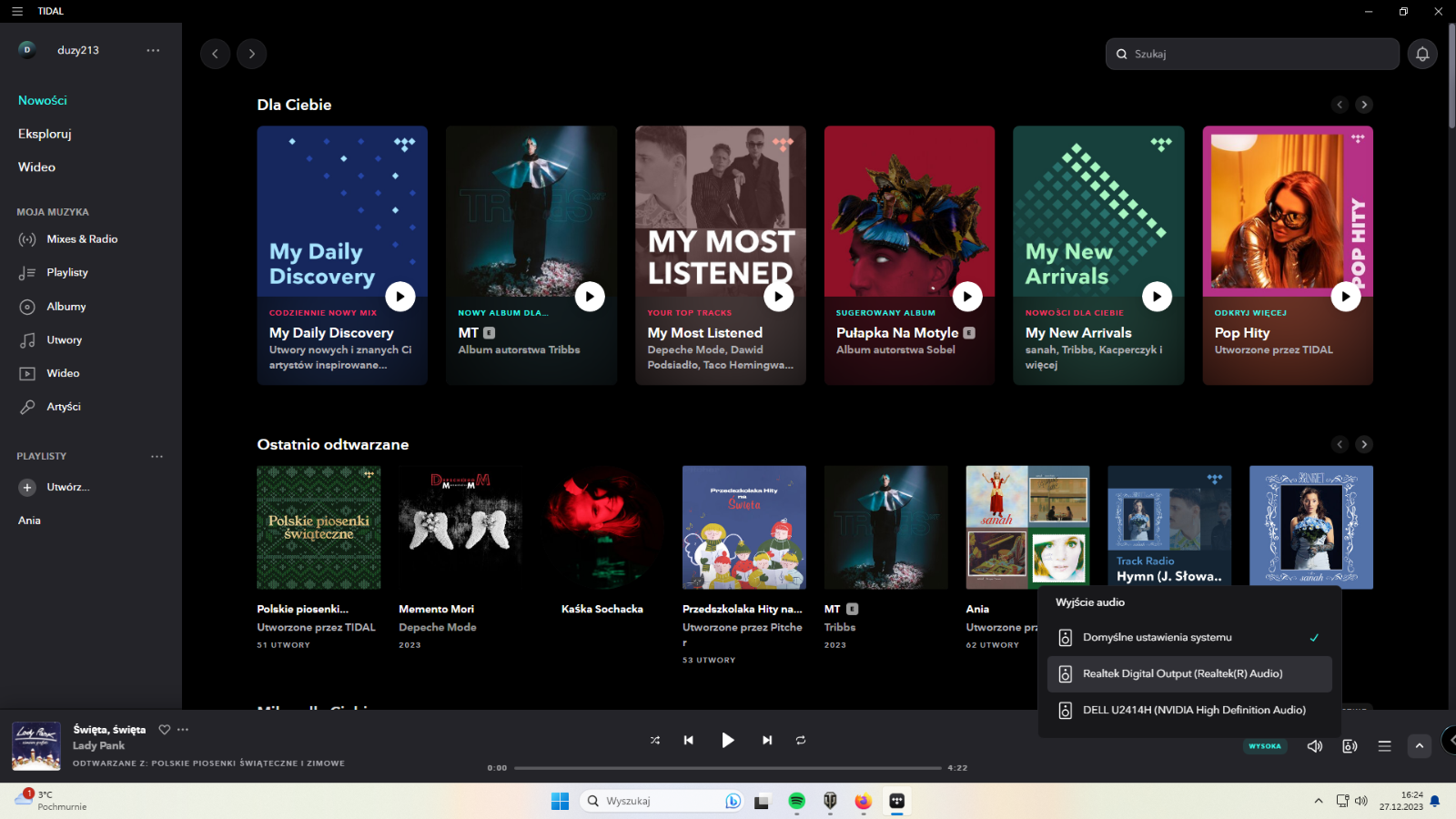Open top Wideo section in sidebar
The width and height of the screenshot is (1456, 819).
(x=36, y=167)
